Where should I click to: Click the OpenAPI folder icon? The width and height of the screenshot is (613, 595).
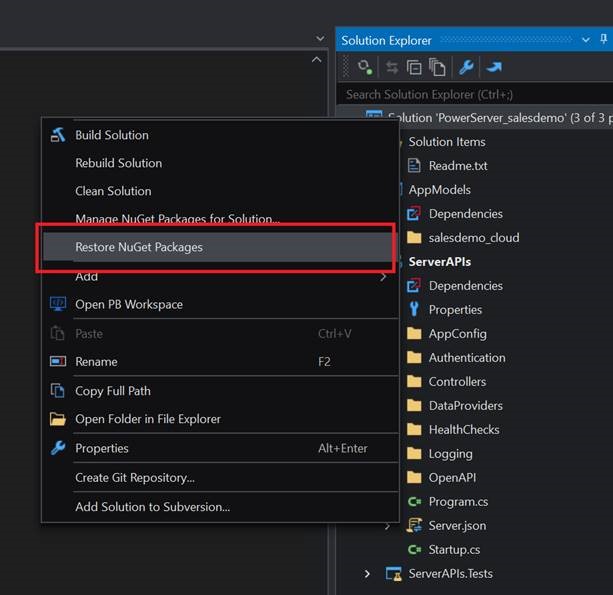coord(414,477)
